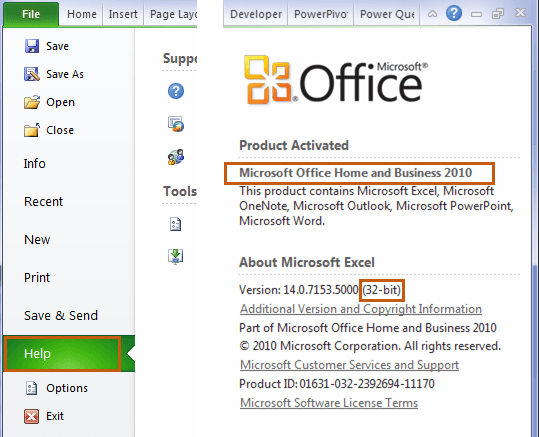Open Additional Version and Copyright Information
539x437 pixels.
point(361,309)
